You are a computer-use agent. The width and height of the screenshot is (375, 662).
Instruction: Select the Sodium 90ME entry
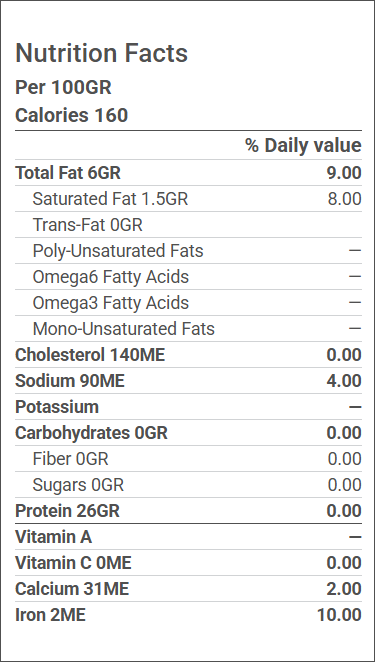point(70,381)
